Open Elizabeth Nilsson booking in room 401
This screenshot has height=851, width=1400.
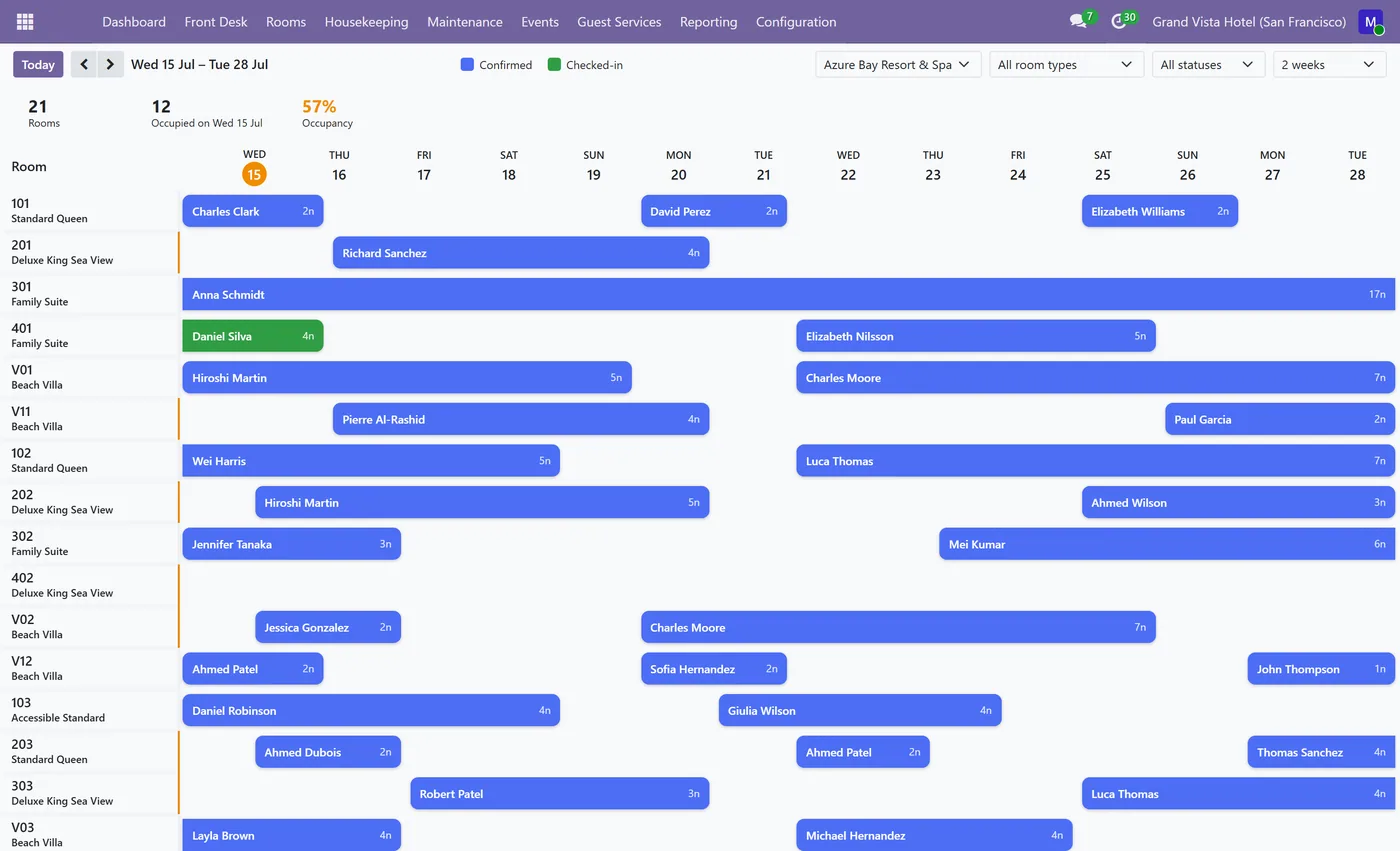tap(976, 336)
